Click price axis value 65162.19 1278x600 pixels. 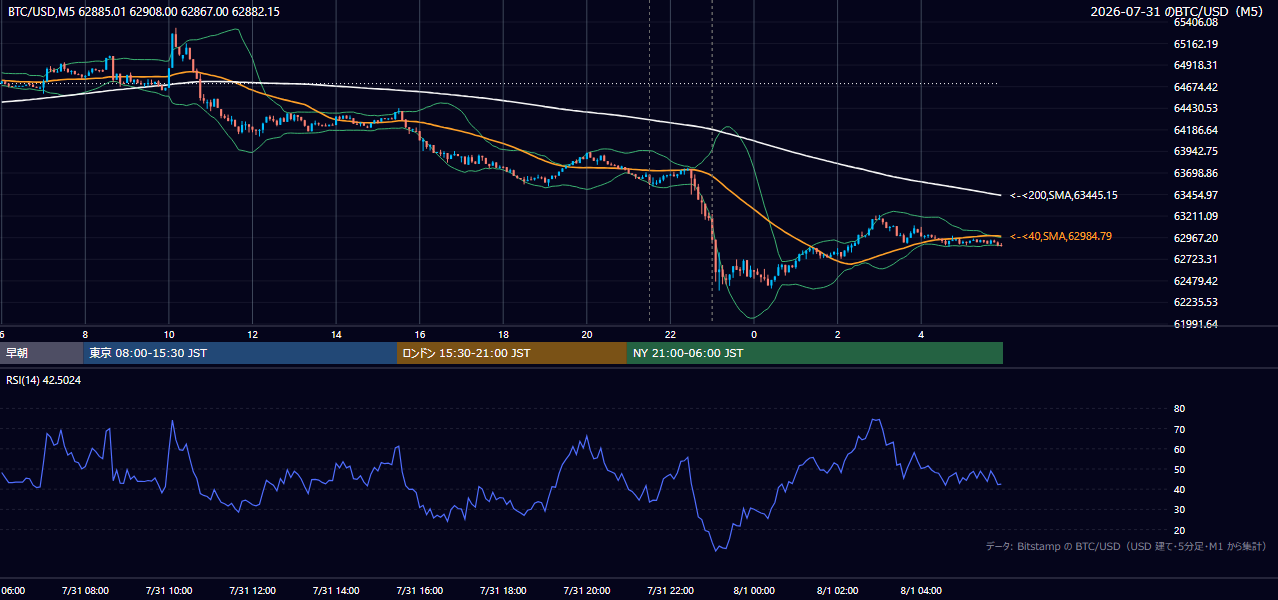point(1195,44)
